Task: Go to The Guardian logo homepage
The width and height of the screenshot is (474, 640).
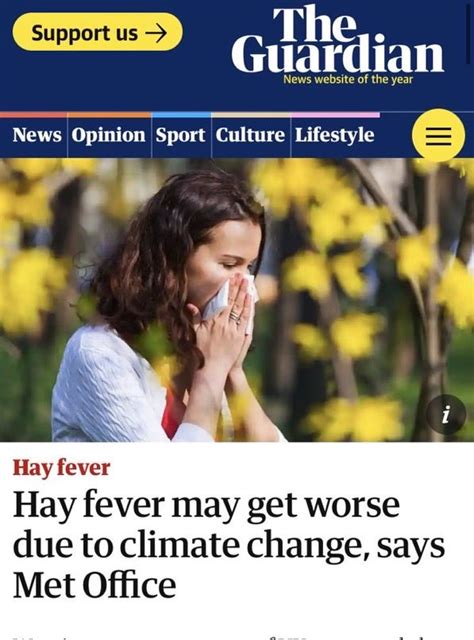Action: pyautogui.click(x=337, y=40)
